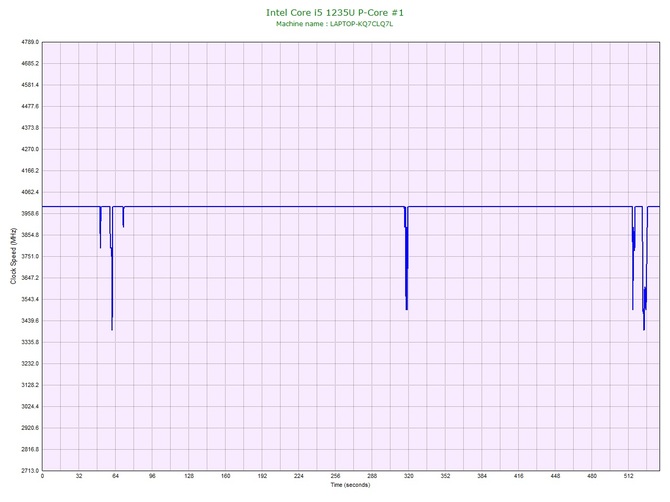
Task: Click the 256 tick on time axis
Action: point(335,476)
